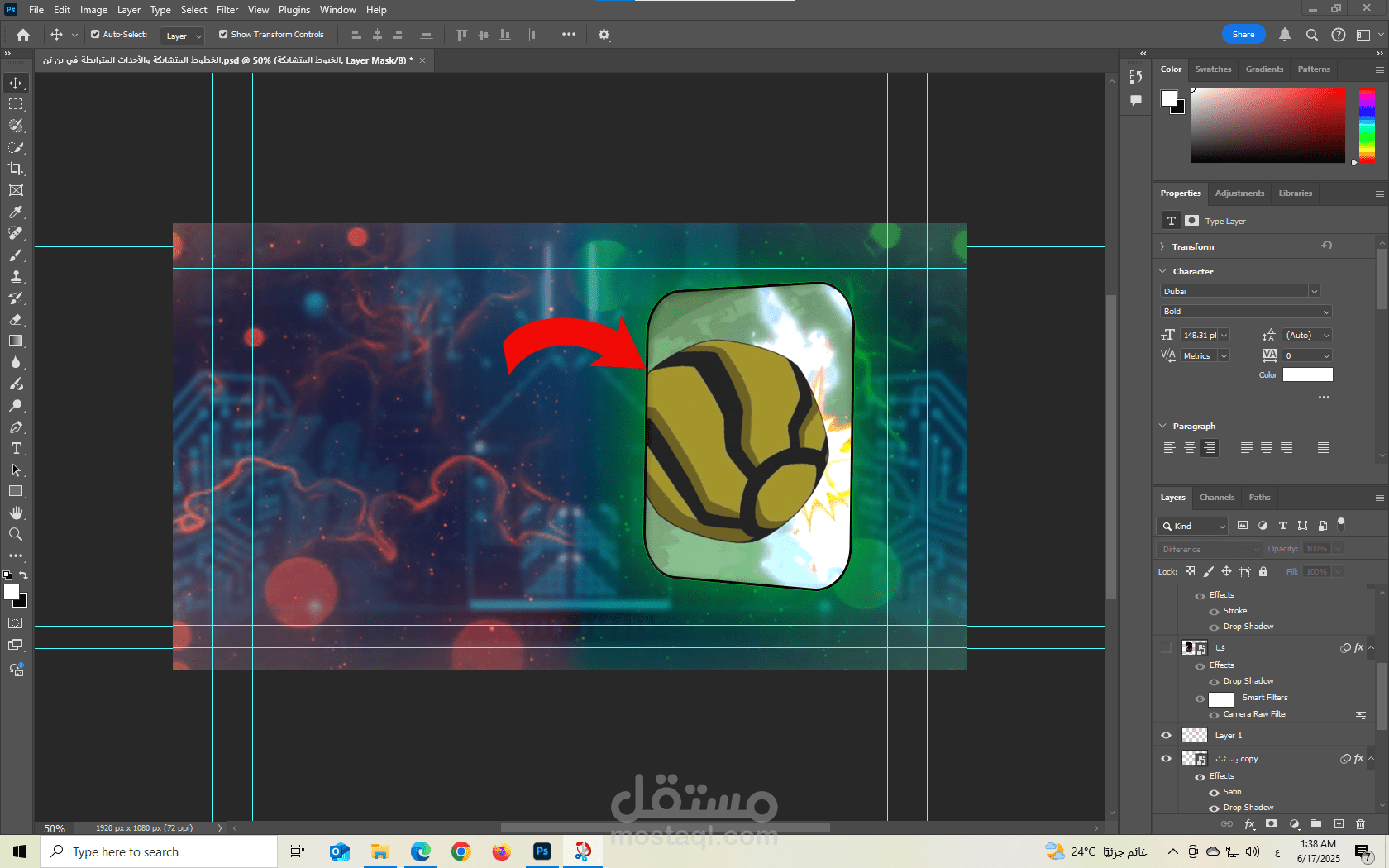Create a new layer with plus icon
The width and height of the screenshot is (1389, 868).
(1339, 824)
